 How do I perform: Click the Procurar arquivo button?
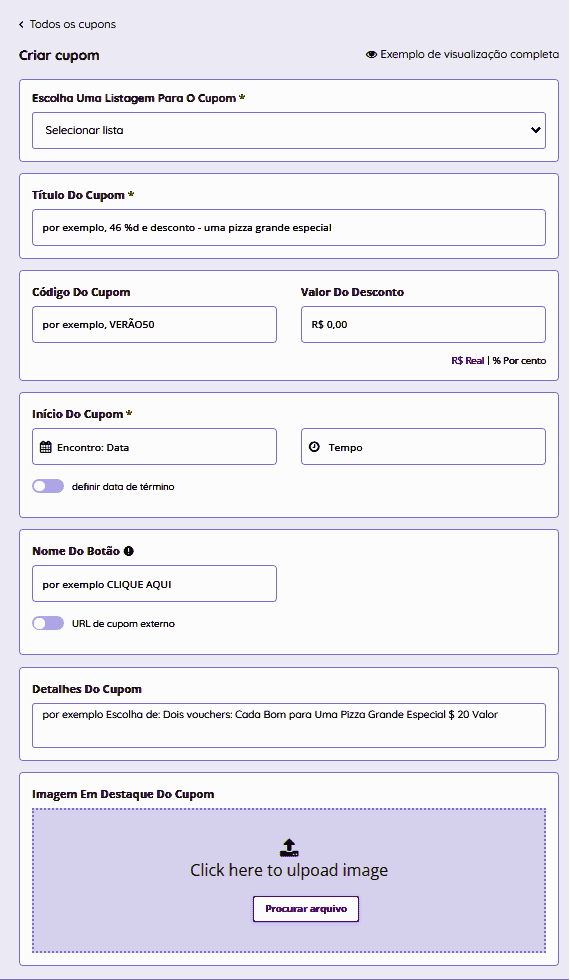[306, 909]
